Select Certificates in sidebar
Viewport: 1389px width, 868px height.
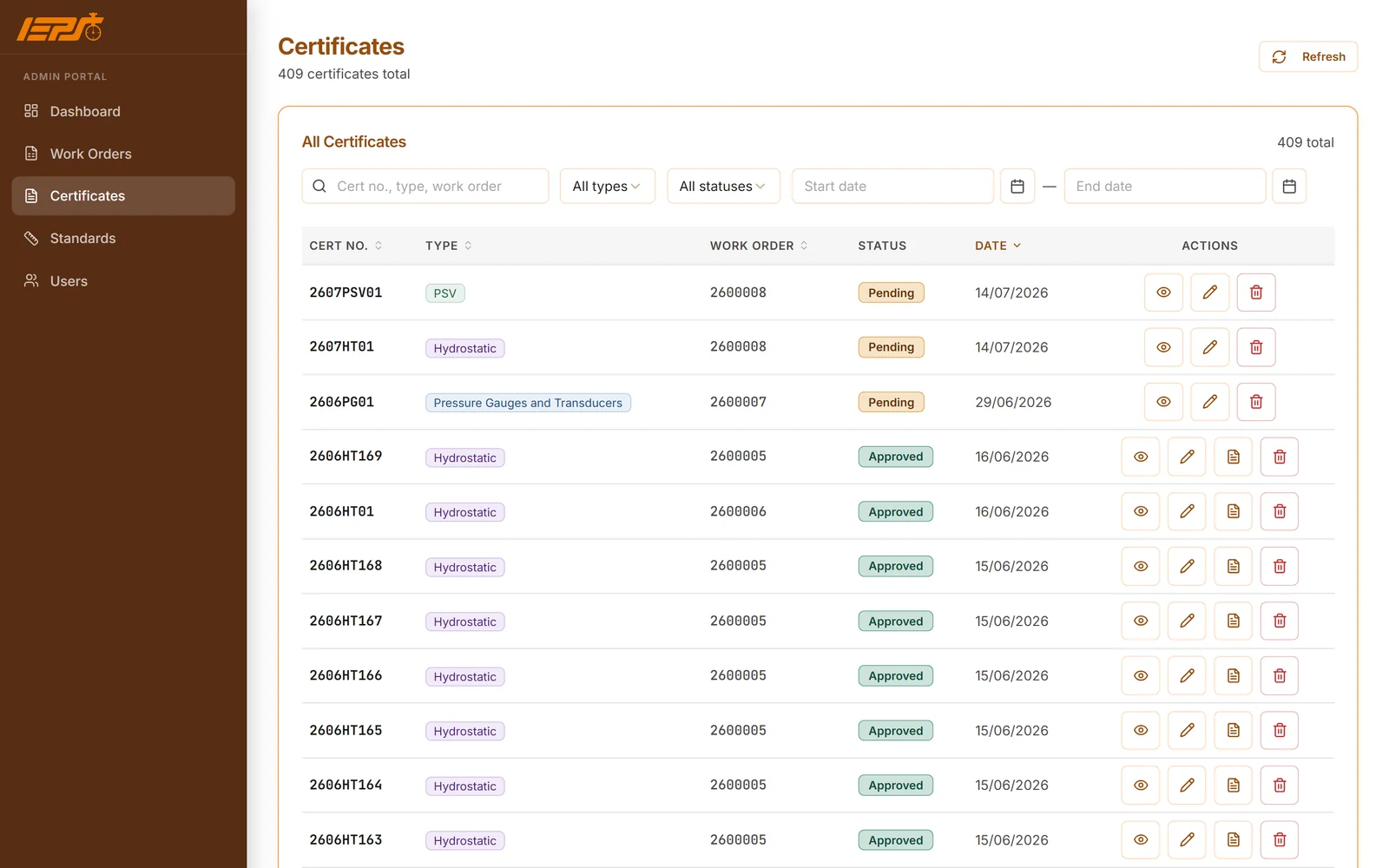pyautogui.click(x=123, y=196)
